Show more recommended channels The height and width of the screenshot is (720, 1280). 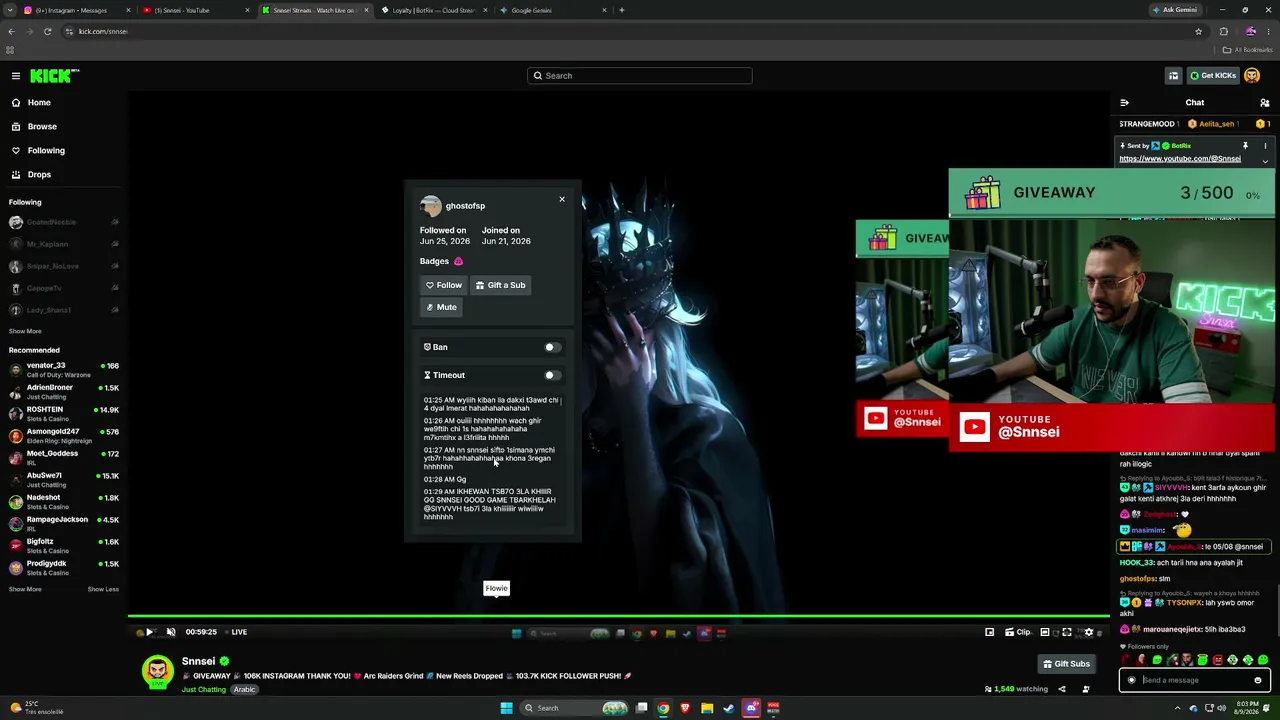click(x=25, y=589)
